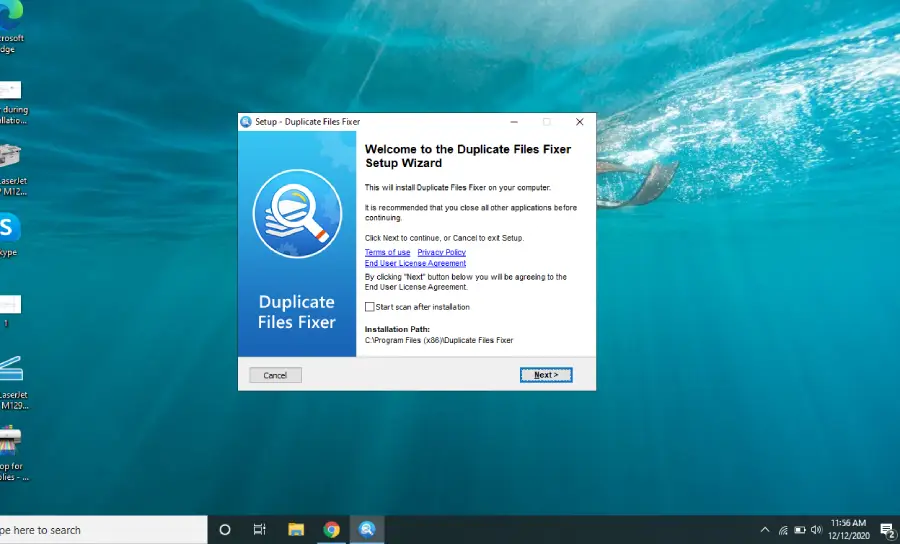Screen dimensions: 900x544
Task: Open the volume control in system tray
Action: coord(816,530)
